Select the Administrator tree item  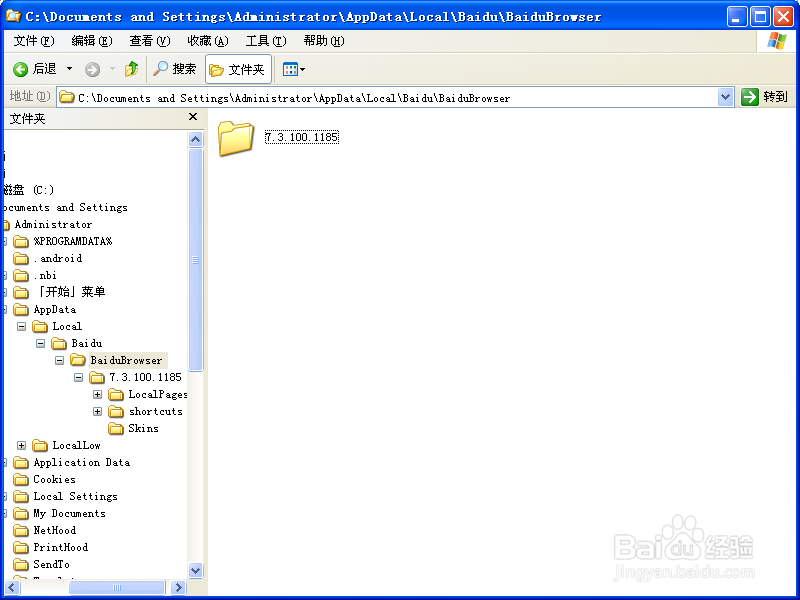[53, 224]
